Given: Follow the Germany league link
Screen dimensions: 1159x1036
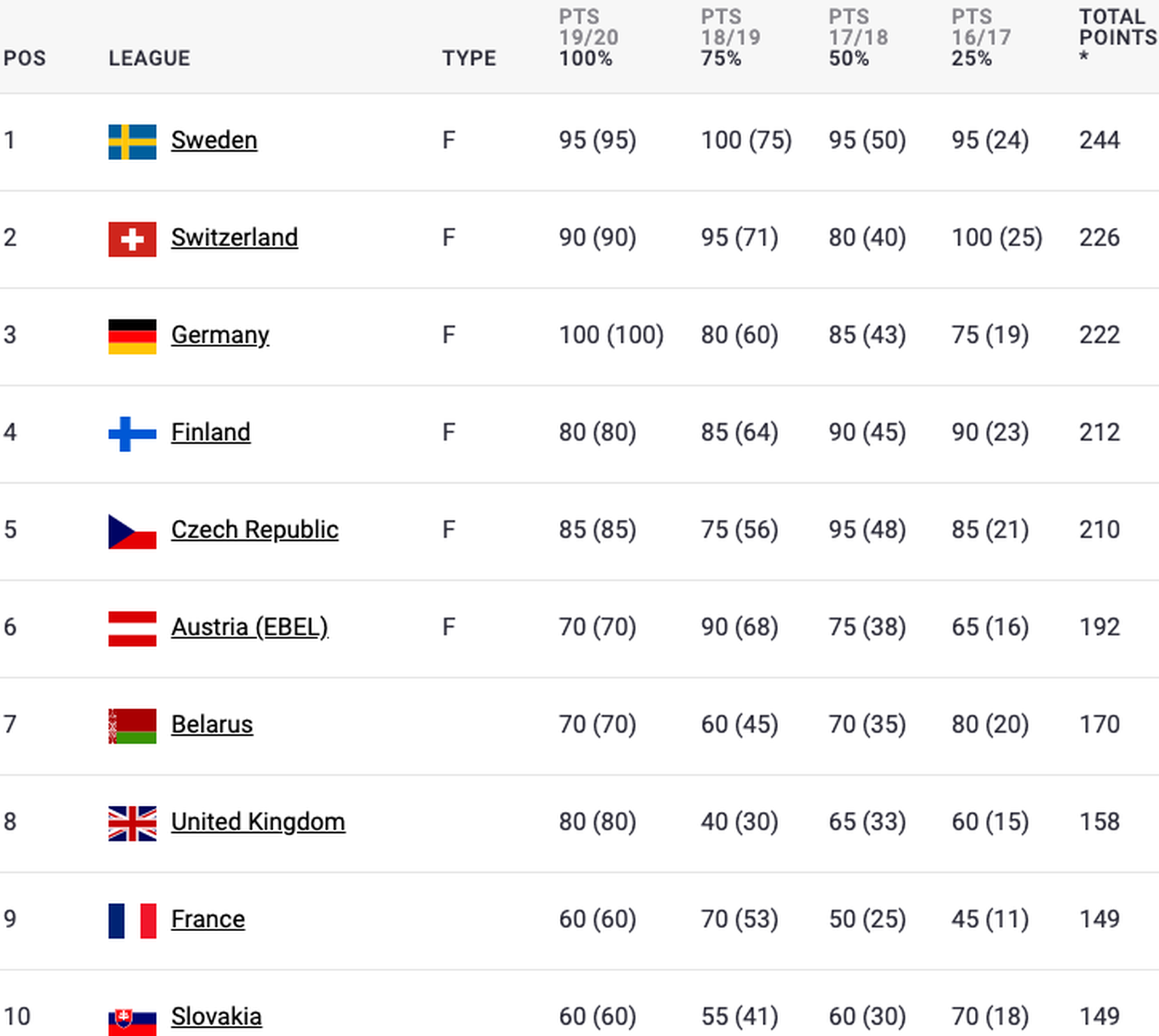Looking at the screenshot, I should pyautogui.click(x=220, y=335).
